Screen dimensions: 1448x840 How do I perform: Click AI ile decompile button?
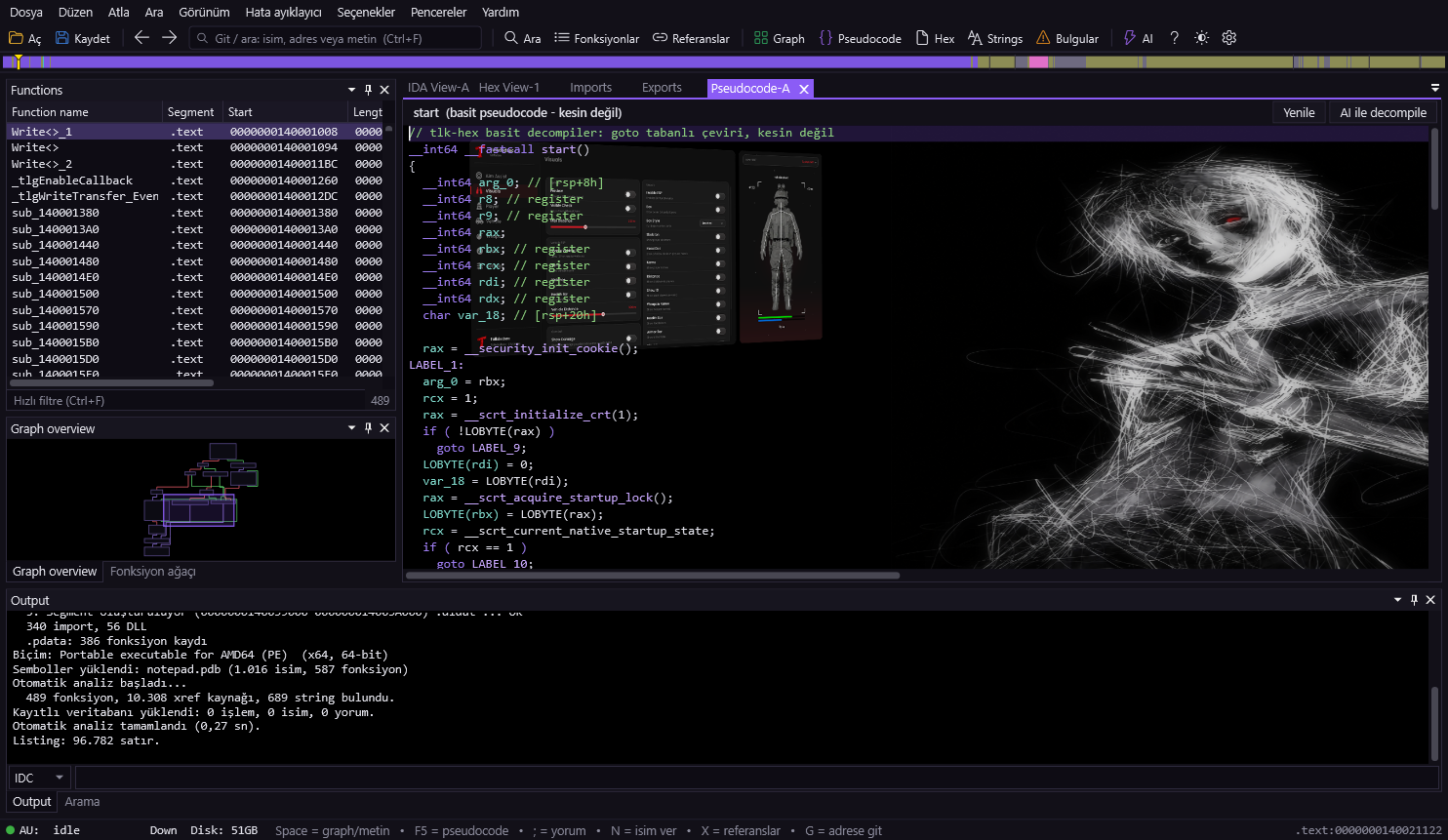(1383, 113)
